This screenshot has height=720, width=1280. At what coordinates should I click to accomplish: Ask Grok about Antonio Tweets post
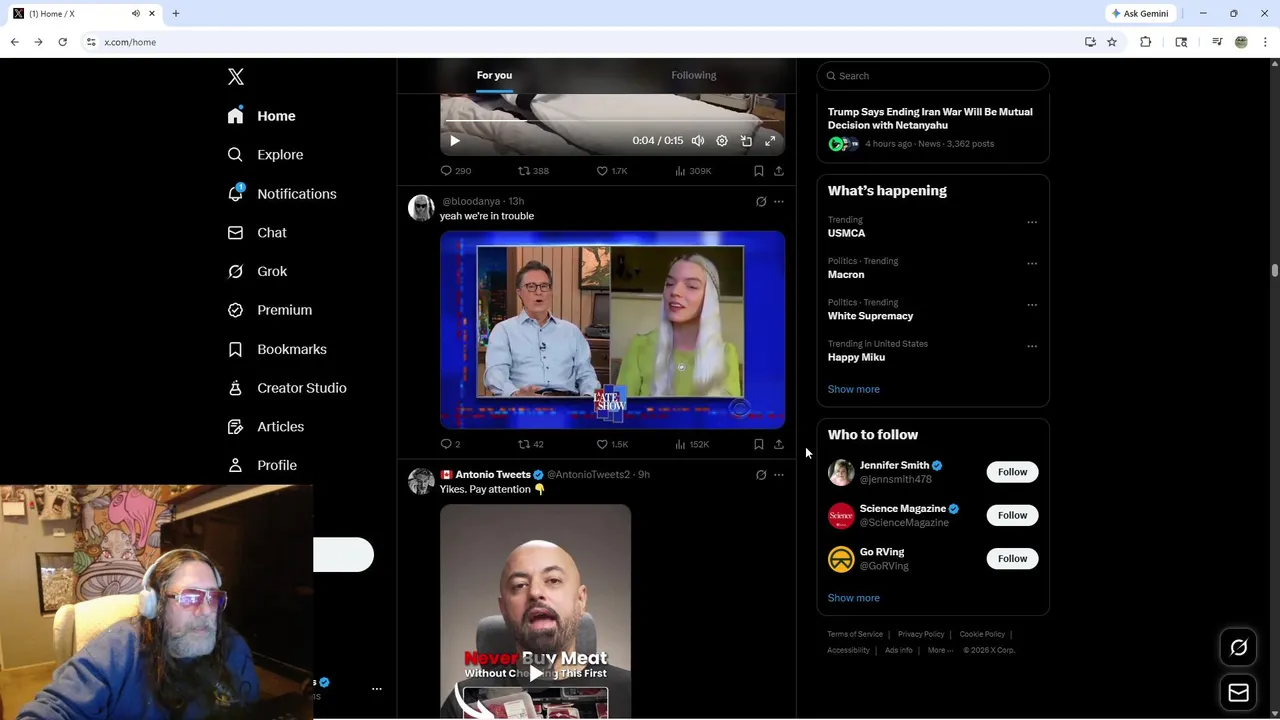point(761,475)
